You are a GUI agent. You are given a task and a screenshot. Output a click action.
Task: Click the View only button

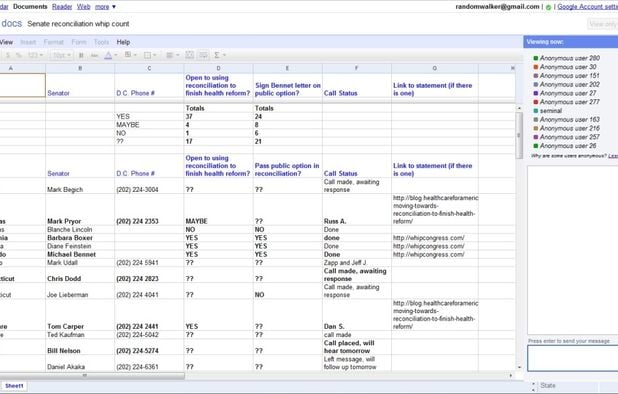tap(602, 24)
